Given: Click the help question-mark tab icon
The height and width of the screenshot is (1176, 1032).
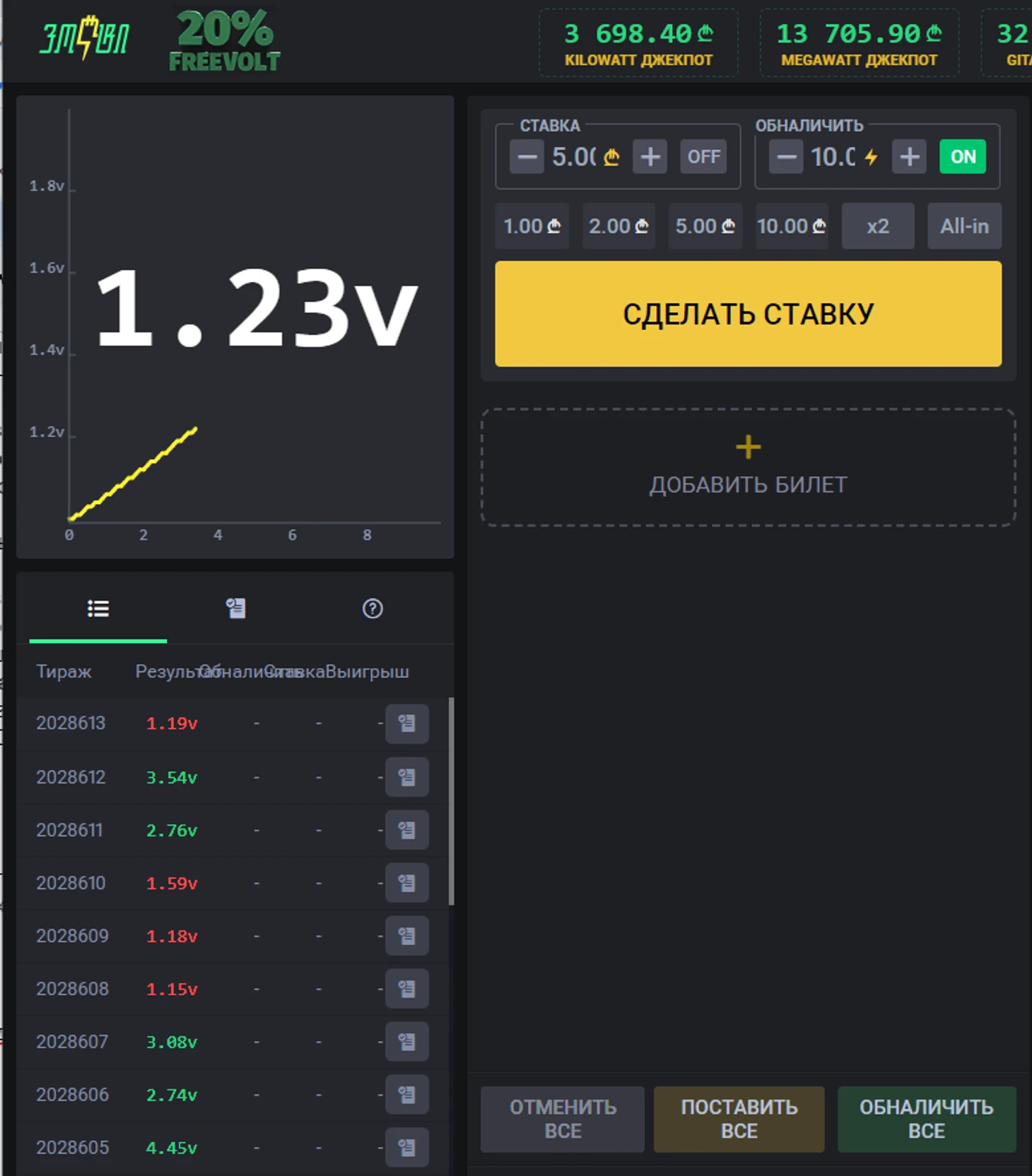Looking at the screenshot, I should tap(373, 608).
